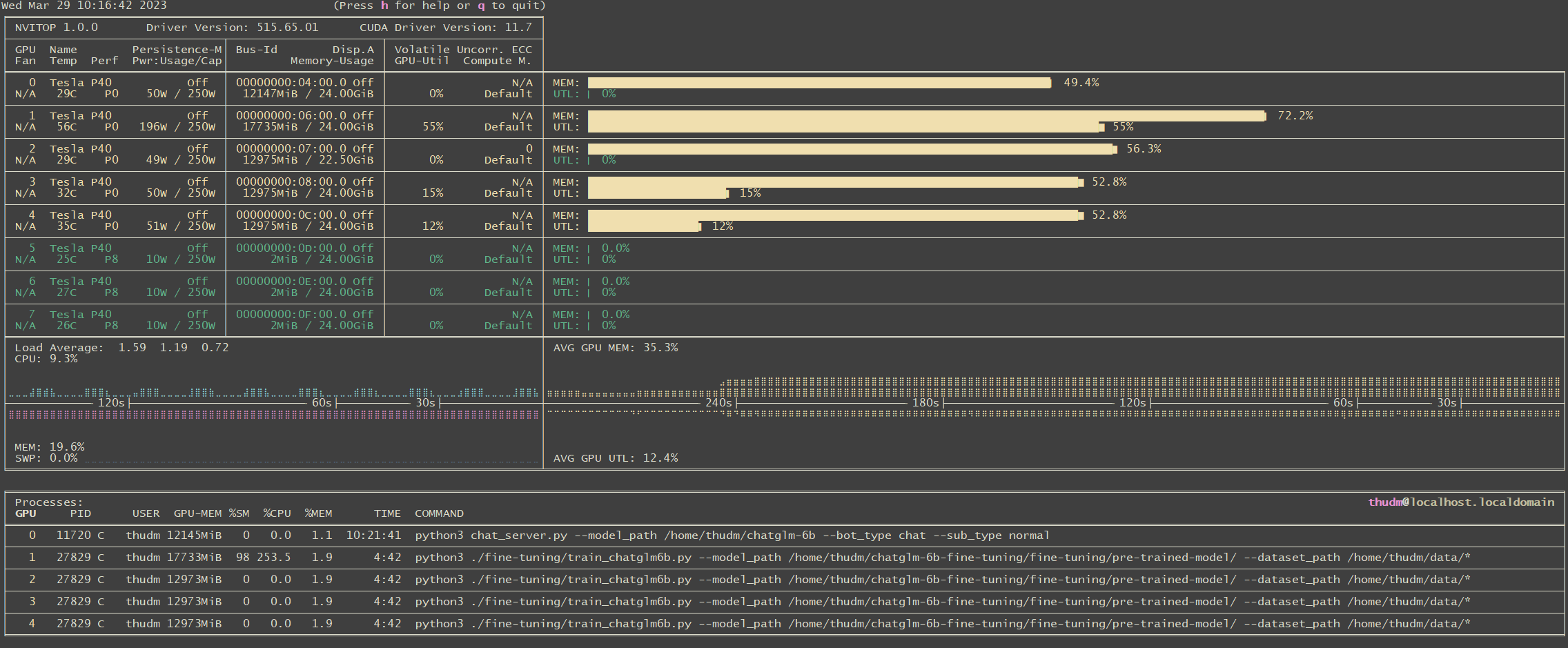Click GPU 7 temperature '26C'
Screen dimensions: 1568x648
coord(67,326)
